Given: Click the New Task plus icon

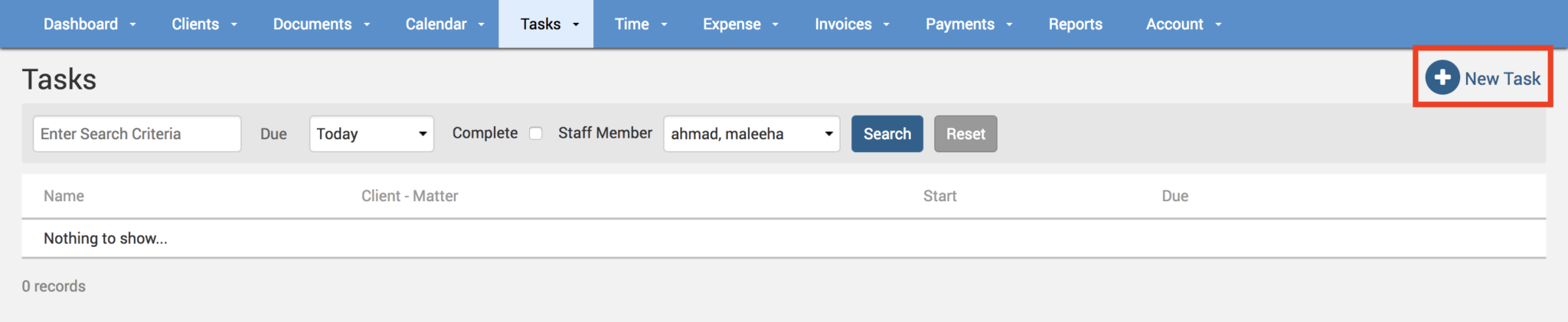Looking at the screenshot, I should tap(1442, 78).
